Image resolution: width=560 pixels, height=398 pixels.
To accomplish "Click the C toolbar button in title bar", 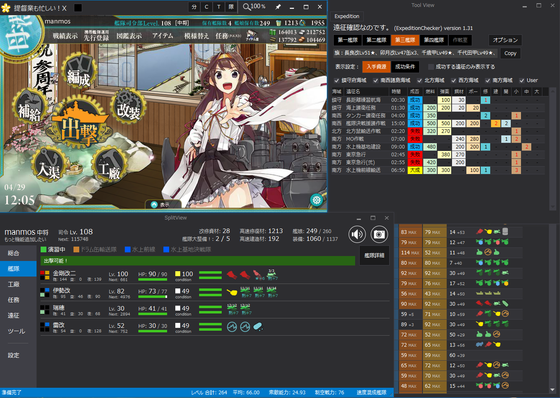I will point(206,7).
